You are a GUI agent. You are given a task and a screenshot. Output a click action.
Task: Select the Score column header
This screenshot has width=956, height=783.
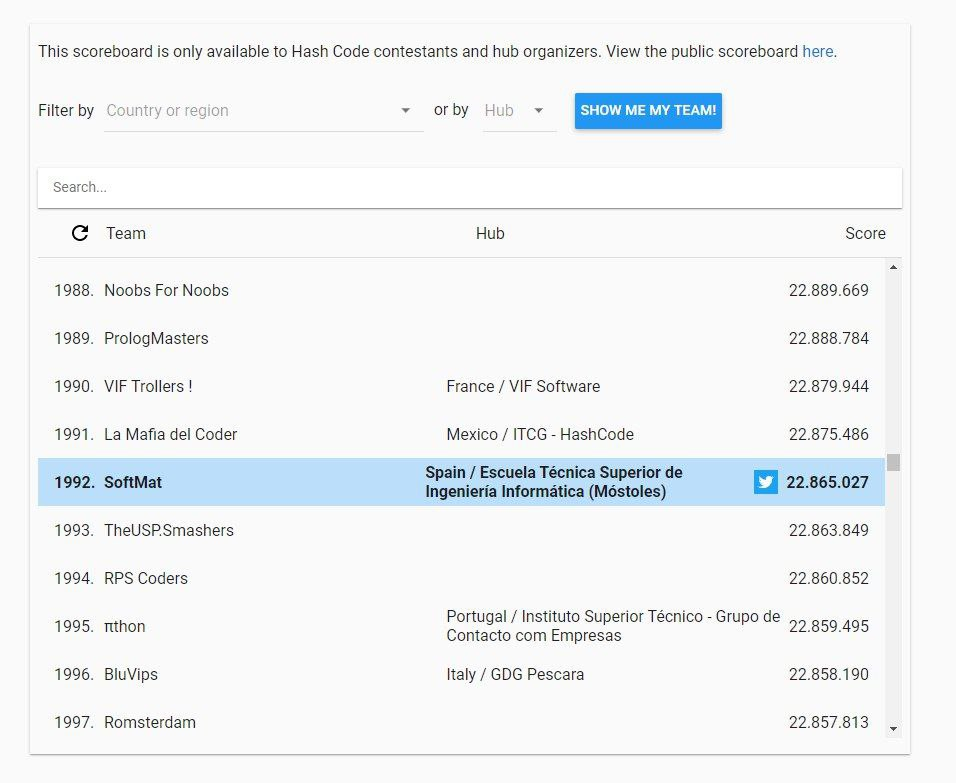point(865,233)
